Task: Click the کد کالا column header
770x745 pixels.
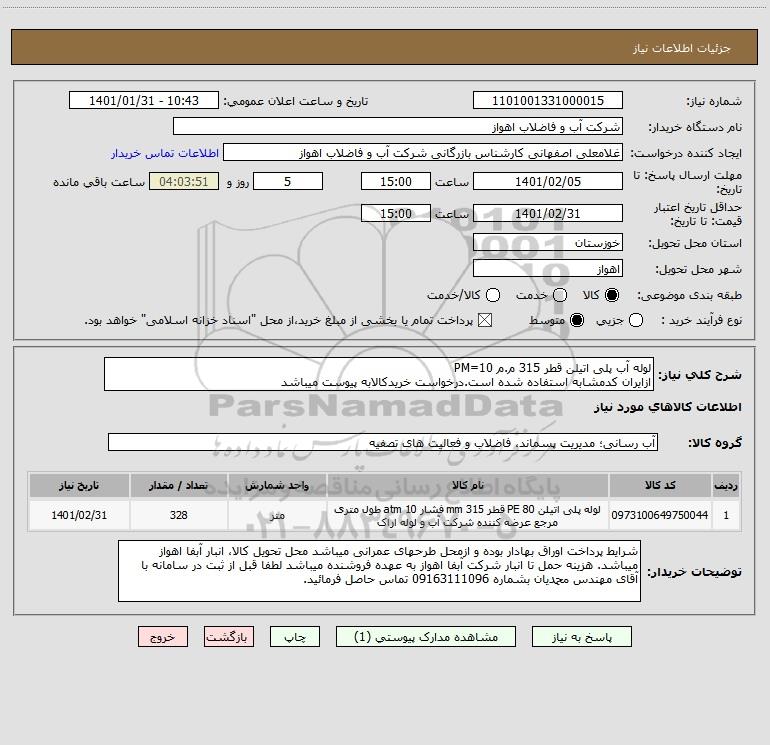Action: click(x=660, y=485)
